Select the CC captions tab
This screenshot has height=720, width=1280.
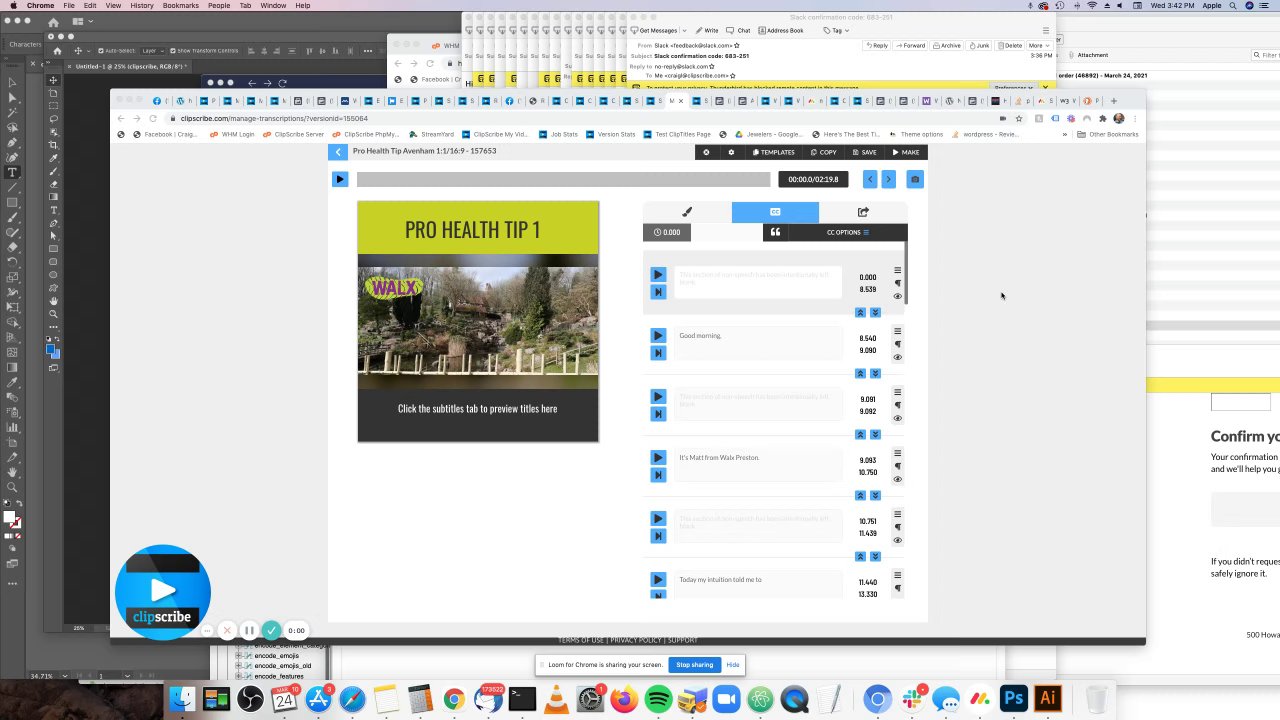(x=775, y=212)
